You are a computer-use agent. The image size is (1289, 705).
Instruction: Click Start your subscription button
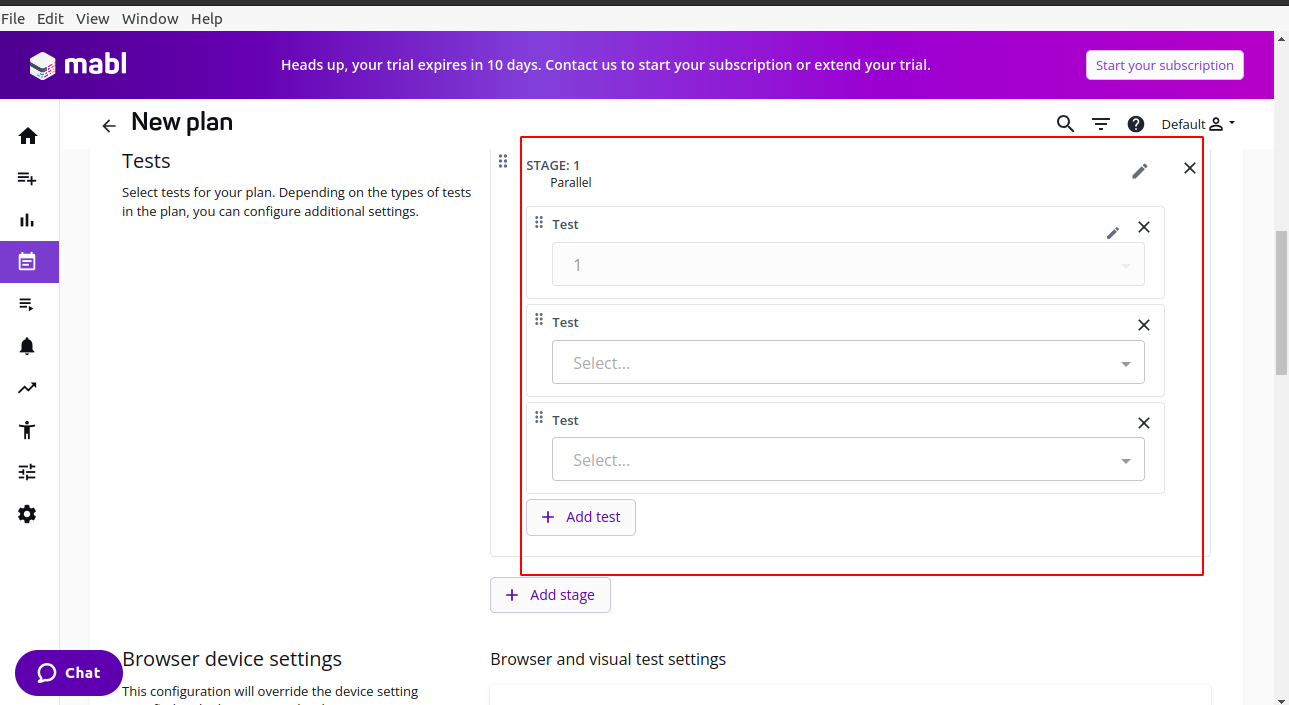[1164, 65]
